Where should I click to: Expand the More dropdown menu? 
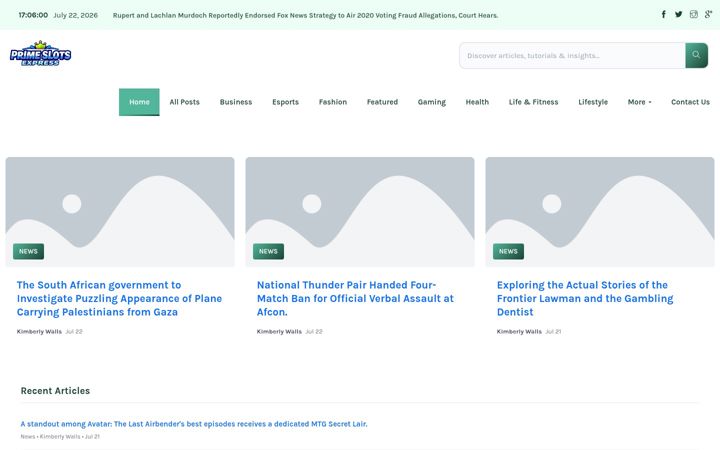click(x=639, y=102)
